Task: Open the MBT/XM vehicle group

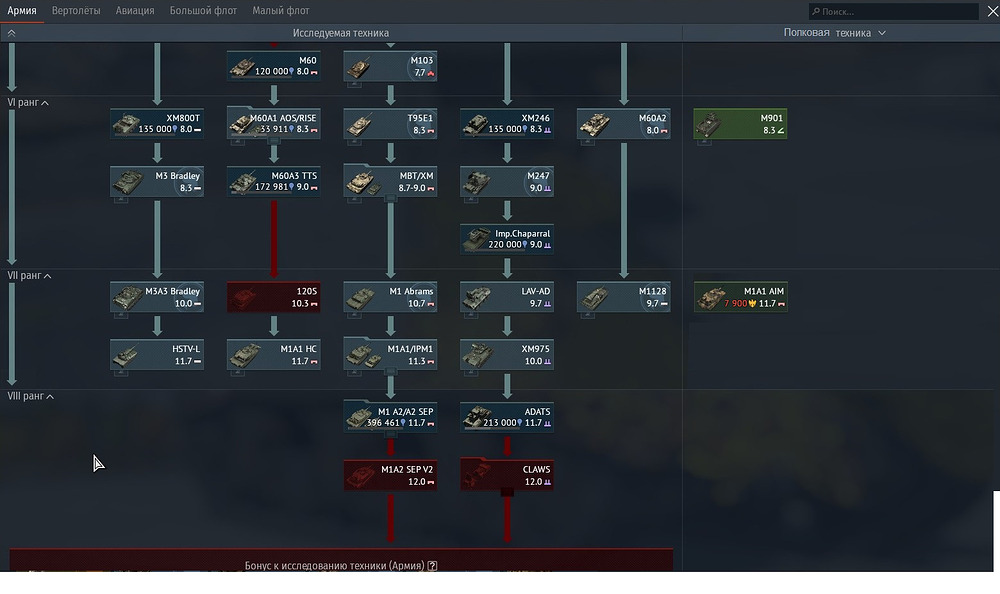Action: click(390, 182)
